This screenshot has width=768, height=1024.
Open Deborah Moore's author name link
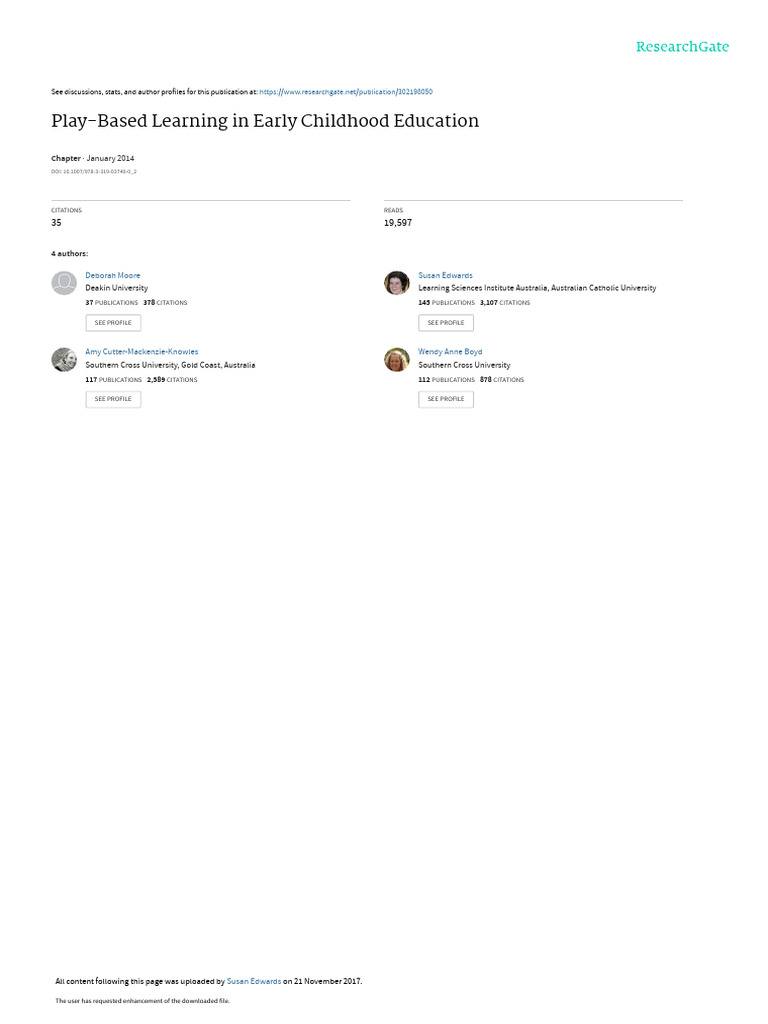[x=113, y=276]
